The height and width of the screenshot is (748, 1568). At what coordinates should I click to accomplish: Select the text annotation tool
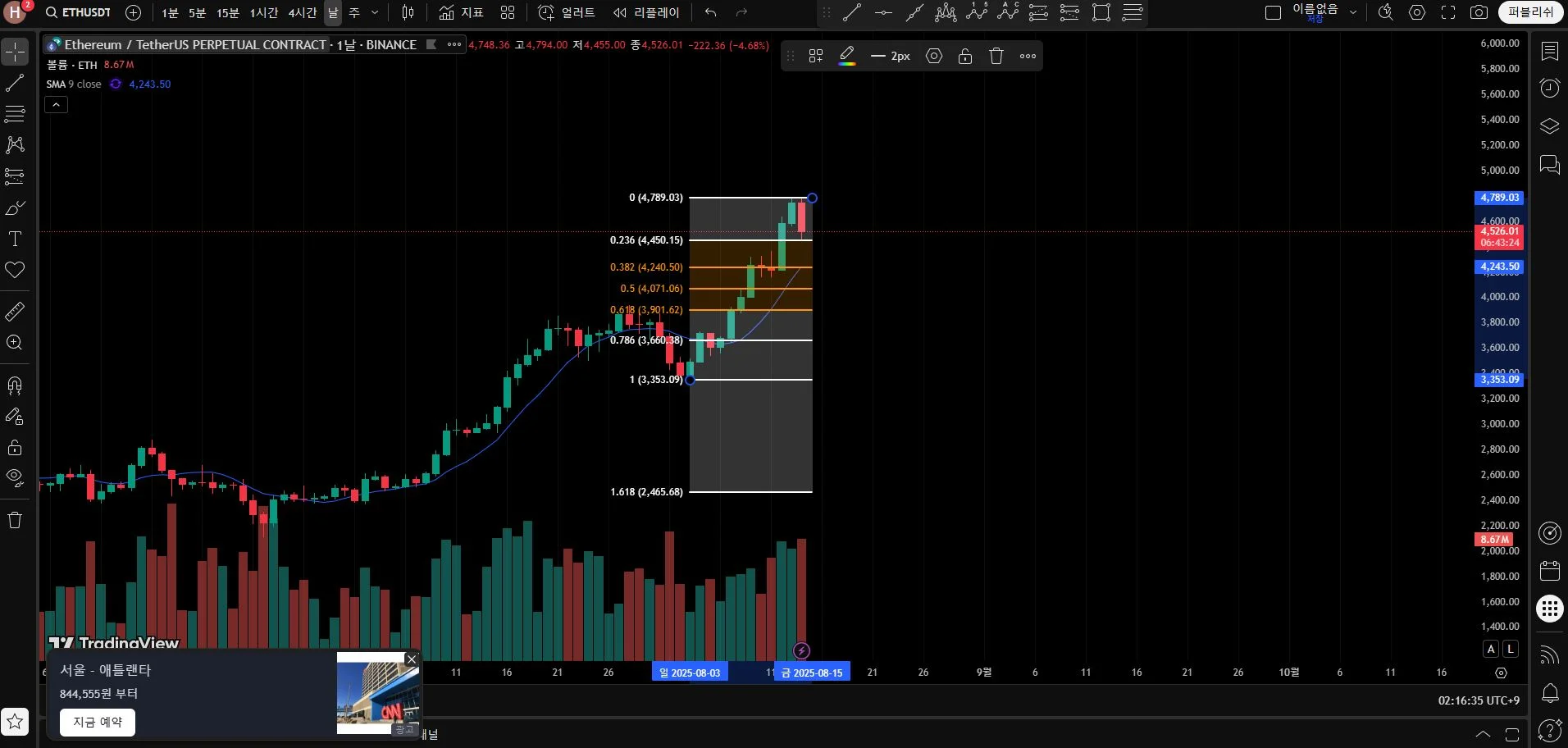15,239
